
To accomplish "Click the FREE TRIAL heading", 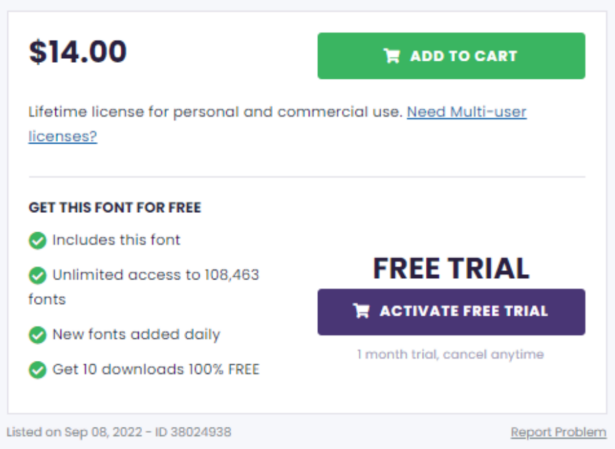I will pyautogui.click(x=451, y=269).
